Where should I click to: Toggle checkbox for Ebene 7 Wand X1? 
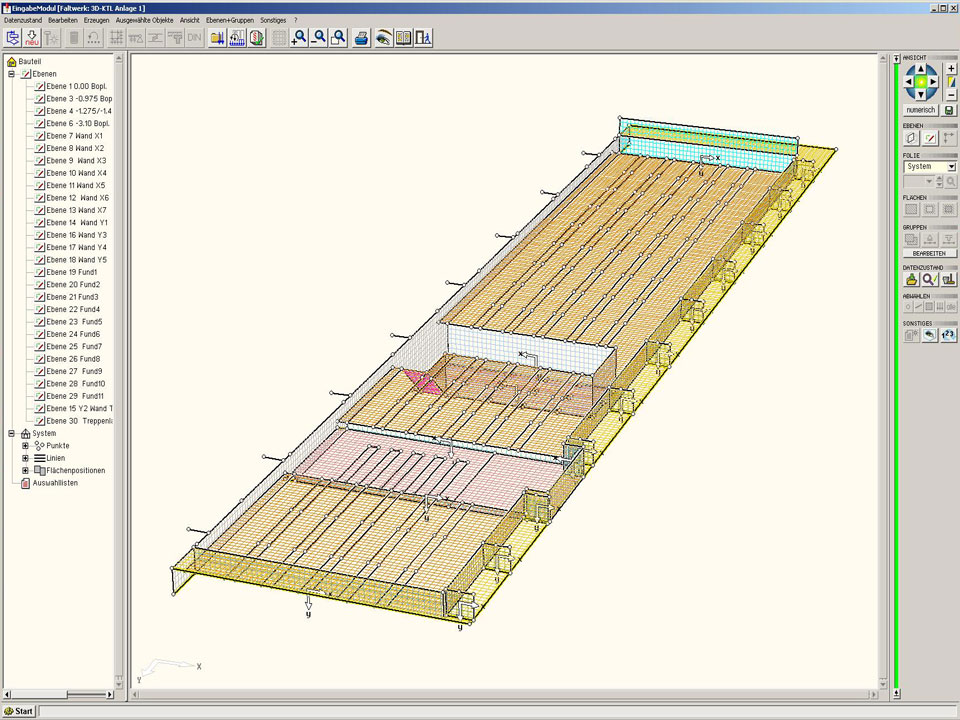(41, 136)
